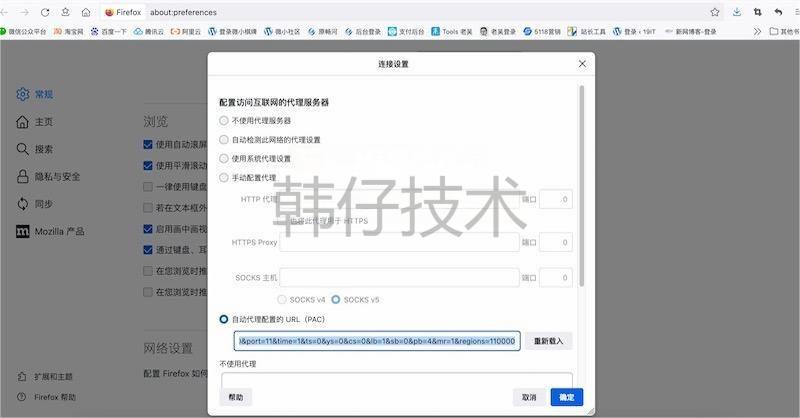
Task: Select the 使用系统代理设置 radio option
Action: tap(223, 159)
